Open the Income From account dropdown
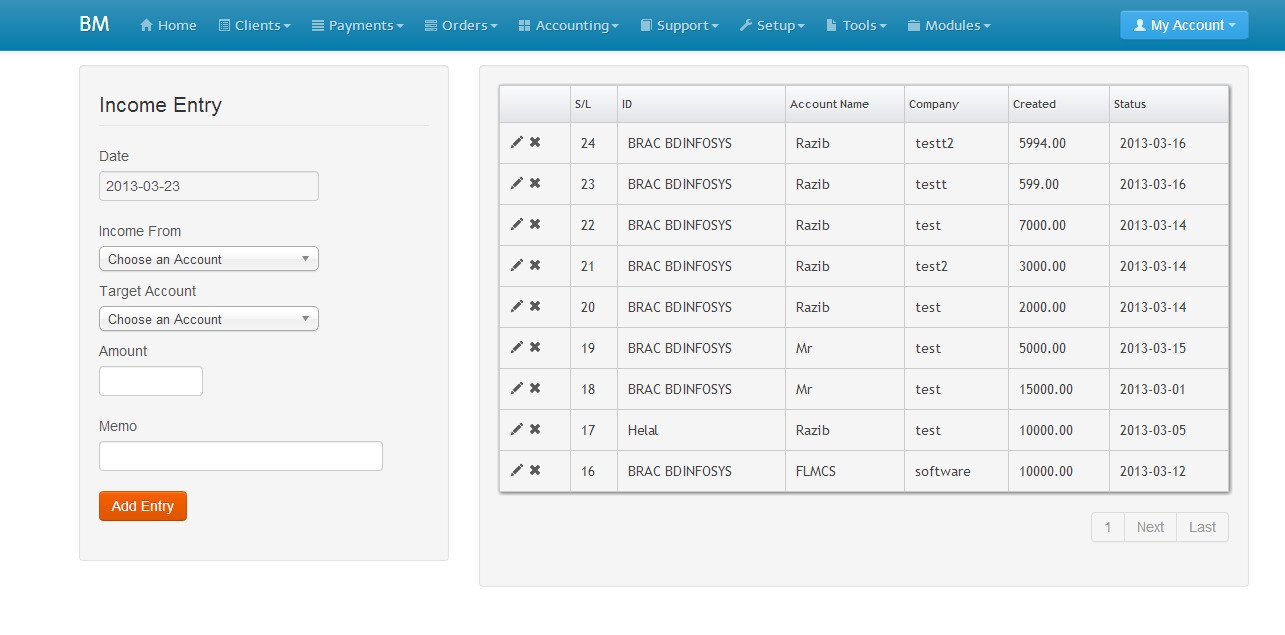The image size is (1285, 635). coord(208,259)
